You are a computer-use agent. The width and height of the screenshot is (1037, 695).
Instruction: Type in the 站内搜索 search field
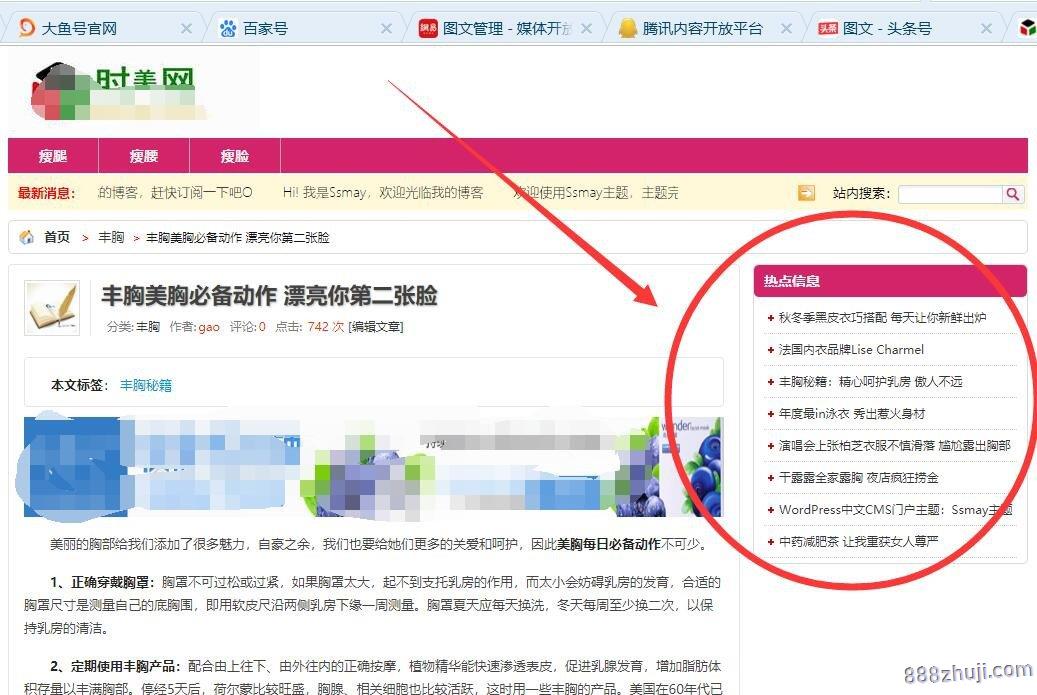[x=949, y=194]
